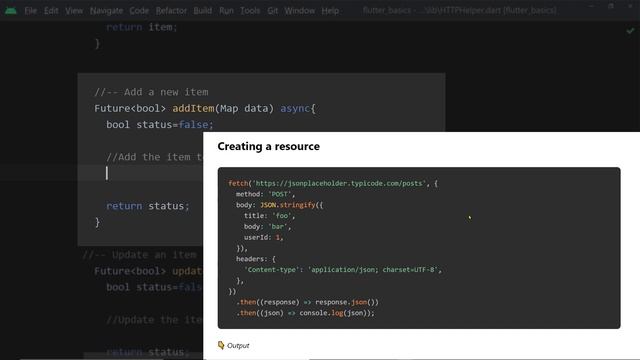Viewport: 640px width, 360px height.
Task: Open the Refactor menu
Action: (171, 11)
